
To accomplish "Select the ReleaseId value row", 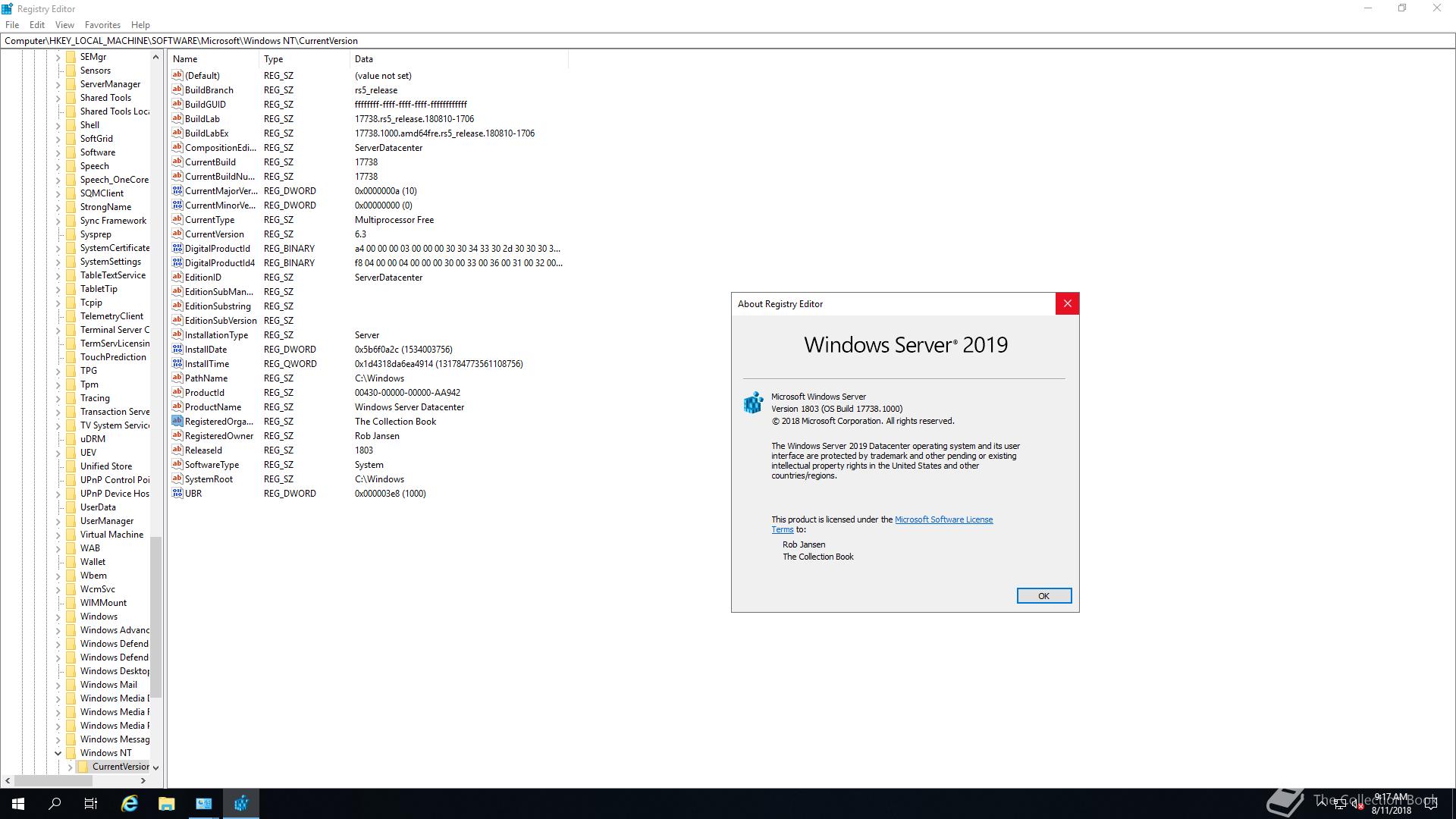I will [368, 450].
